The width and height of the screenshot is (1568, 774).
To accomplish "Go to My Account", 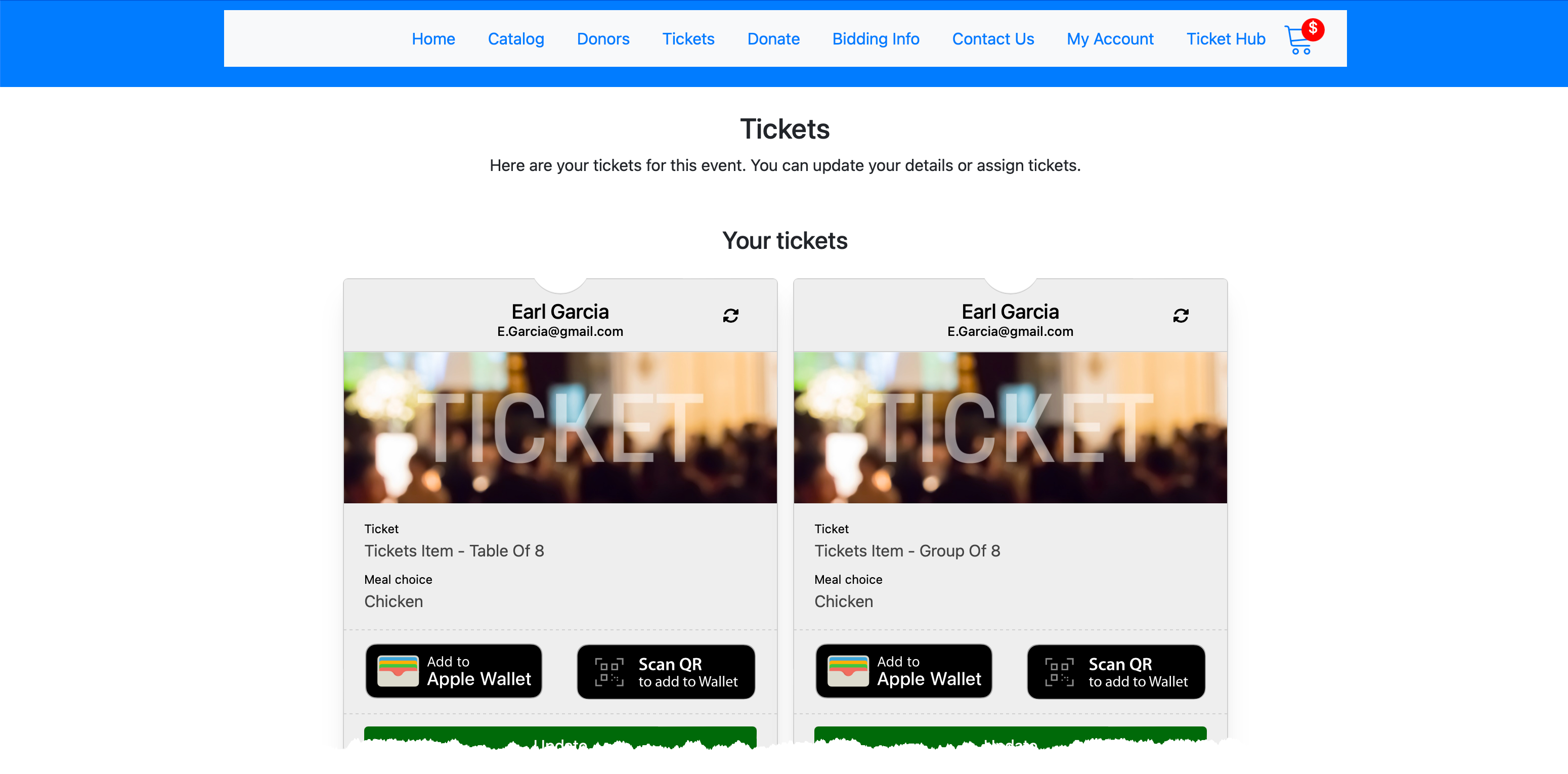I will click(x=1110, y=39).
